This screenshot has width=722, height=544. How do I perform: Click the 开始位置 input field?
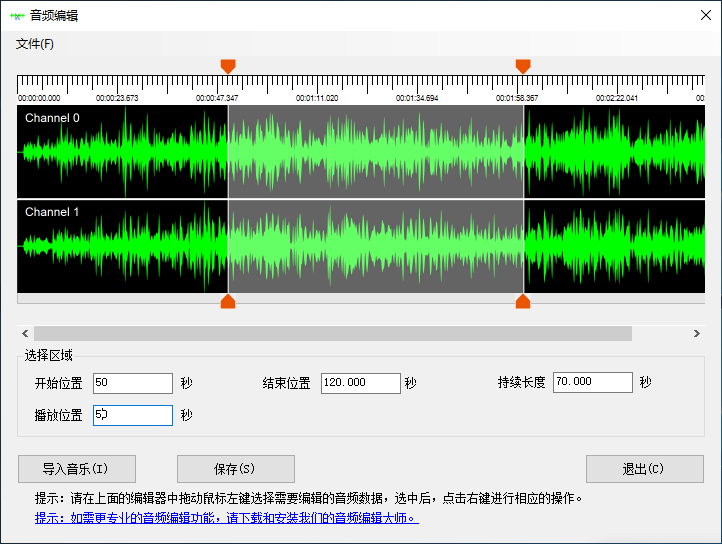[132, 383]
